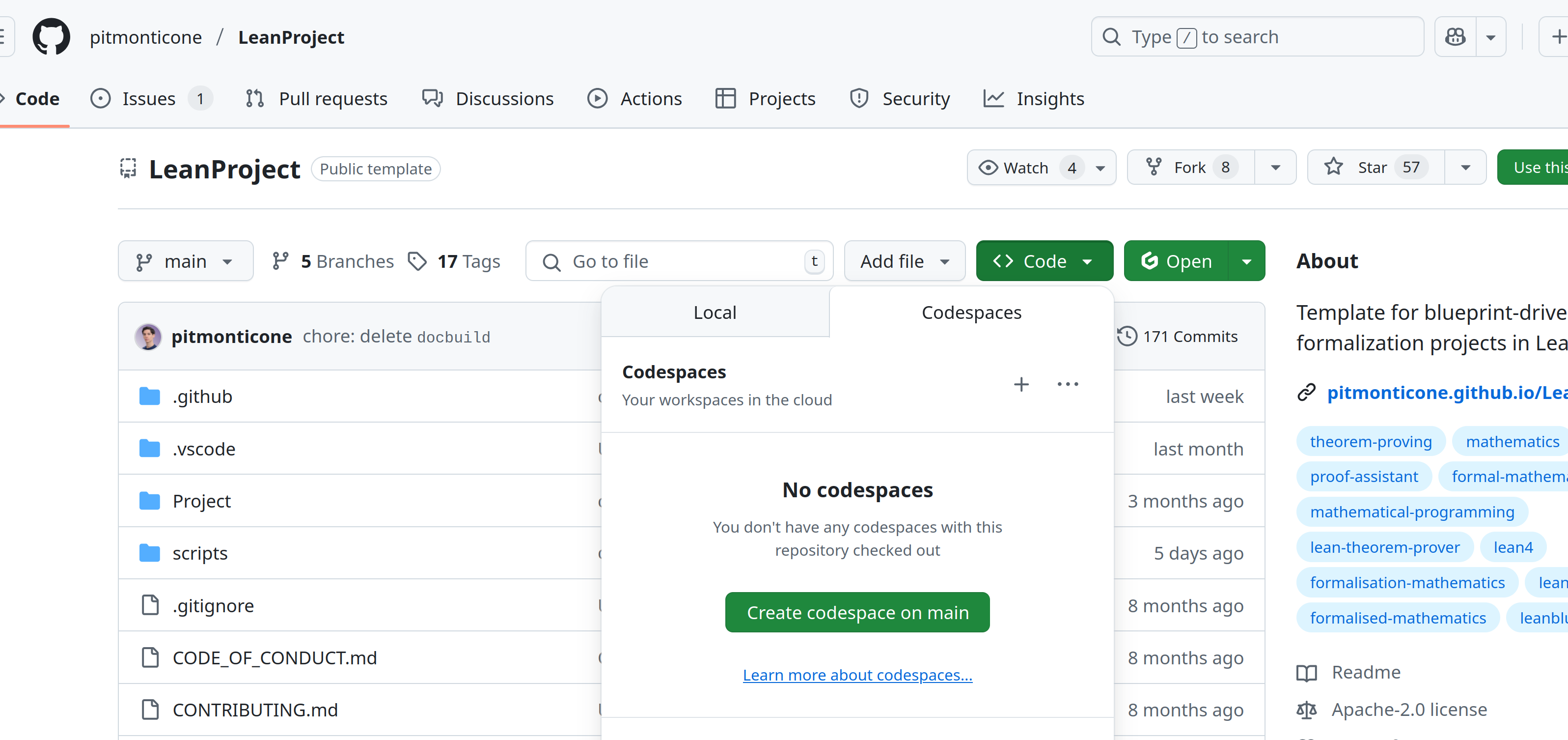
Task: Click pitmonticone's avatar thumbnail
Action: coord(148,337)
